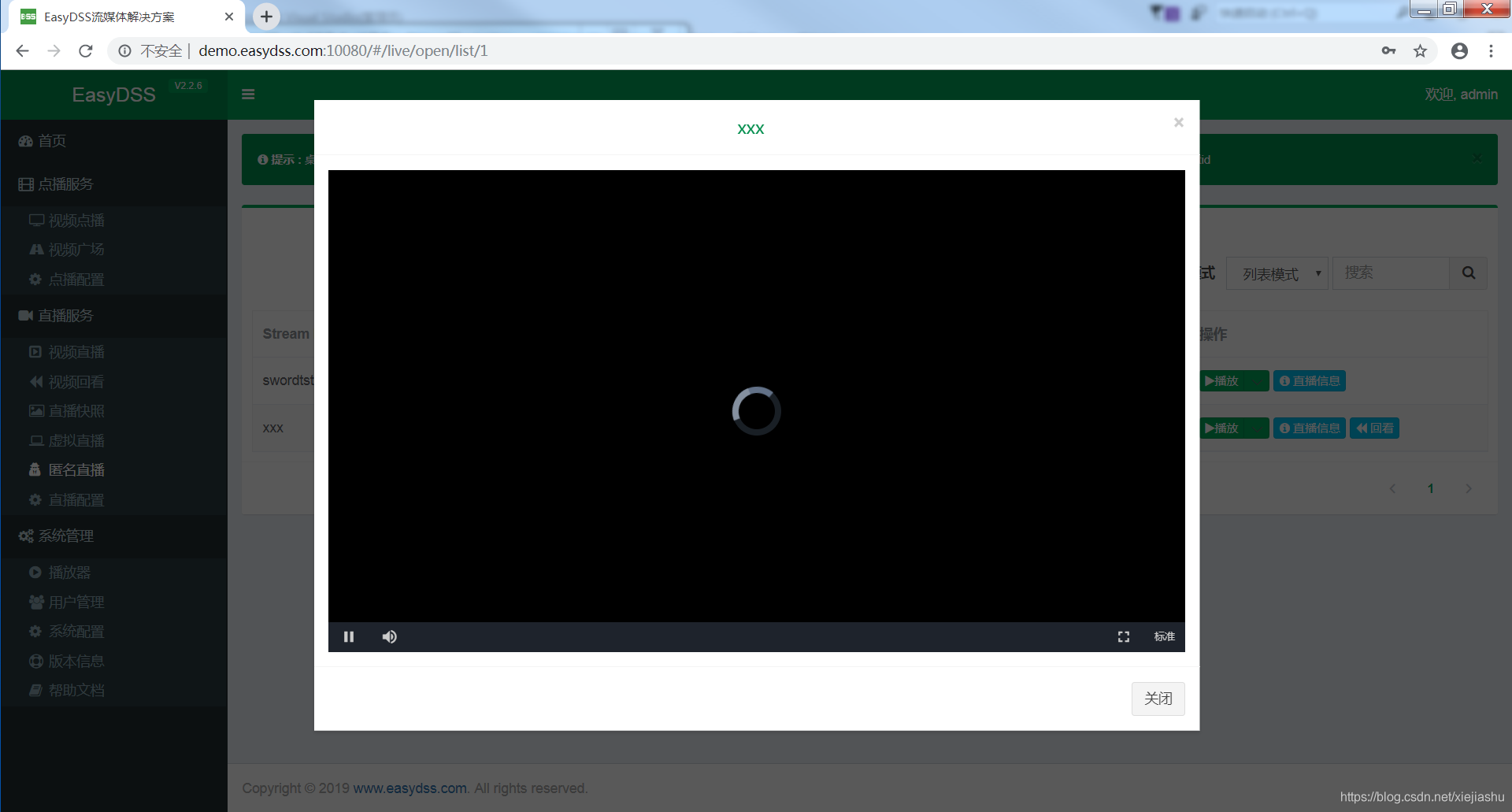Go to the next page arrow
The width and height of the screenshot is (1512, 812).
click(x=1469, y=489)
